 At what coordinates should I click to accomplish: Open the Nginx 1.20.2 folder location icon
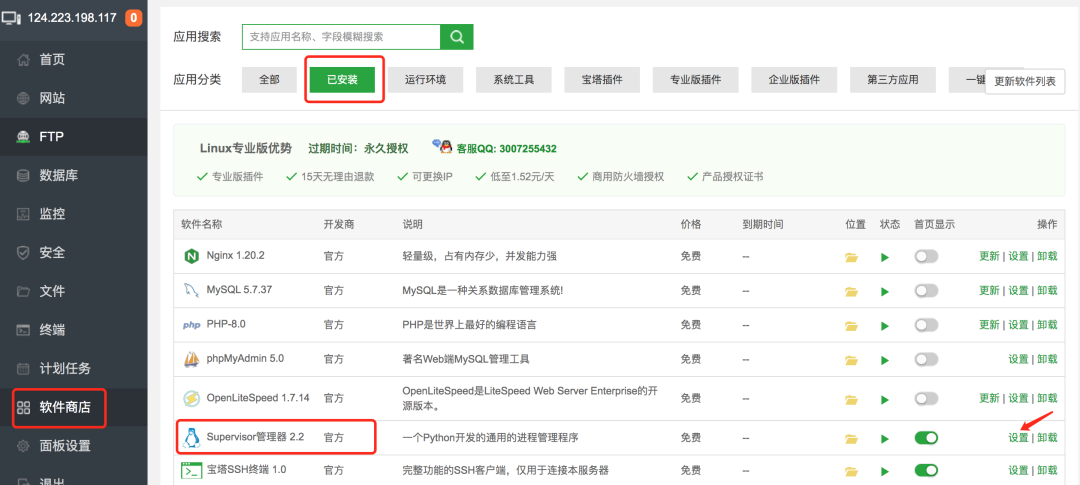pyautogui.click(x=852, y=257)
